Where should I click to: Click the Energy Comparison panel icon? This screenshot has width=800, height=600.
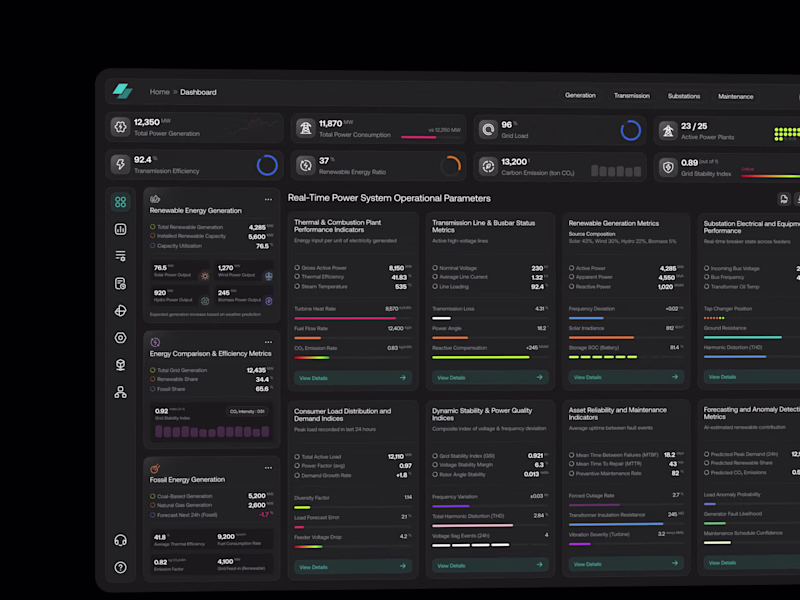155,342
